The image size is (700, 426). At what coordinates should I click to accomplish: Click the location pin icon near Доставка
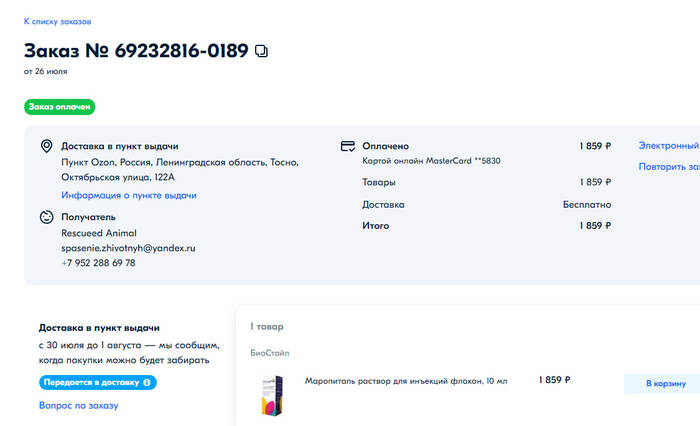click(46, 146)
